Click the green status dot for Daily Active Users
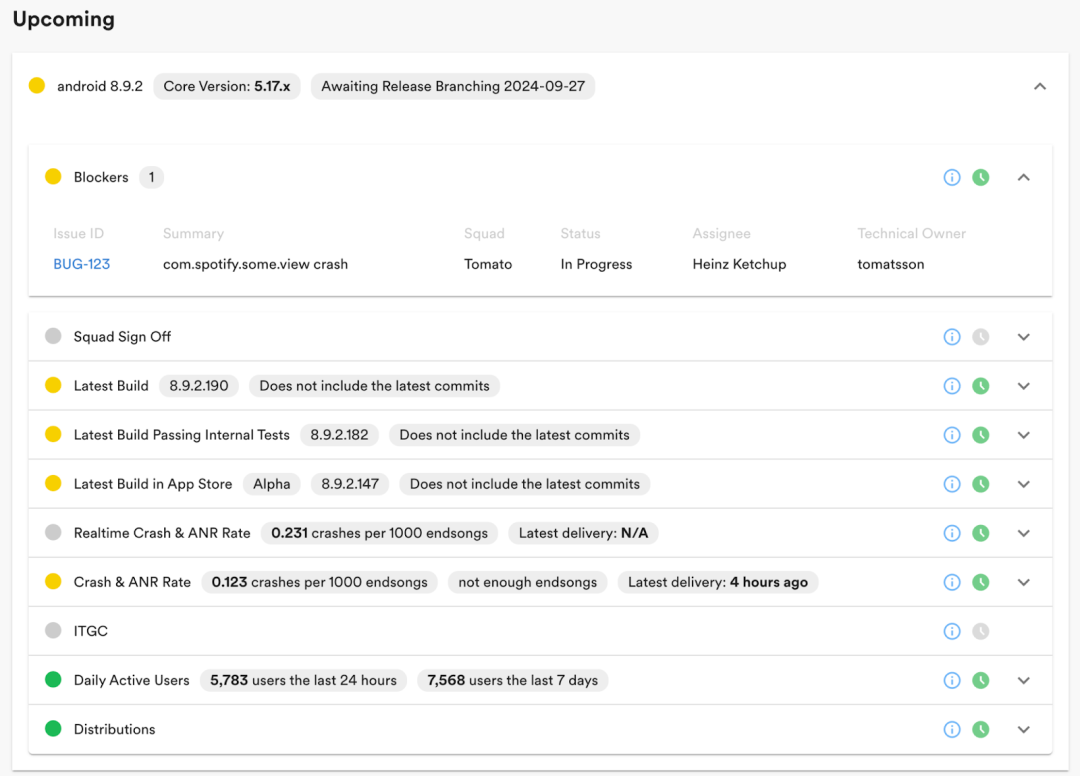1080x776 pixels. tap(53, 680)
